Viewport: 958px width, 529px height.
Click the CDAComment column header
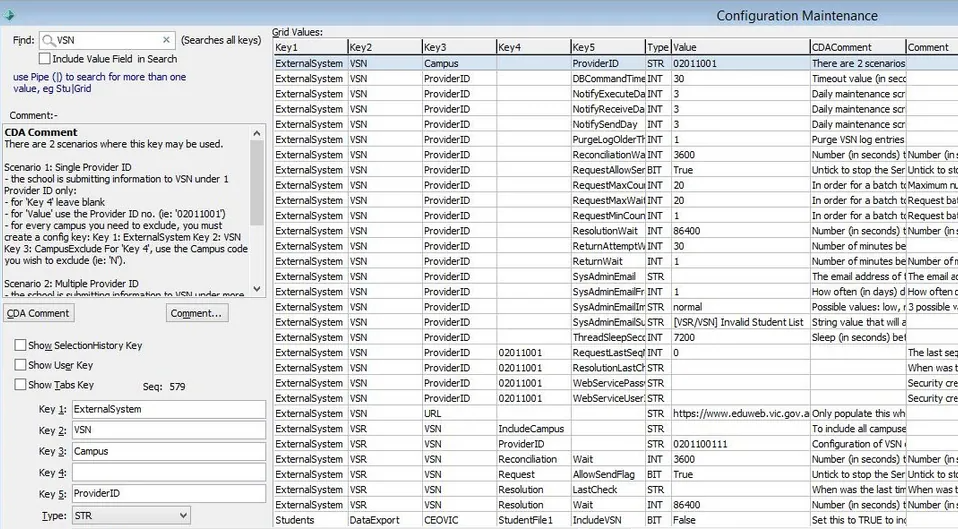point(857,47)
